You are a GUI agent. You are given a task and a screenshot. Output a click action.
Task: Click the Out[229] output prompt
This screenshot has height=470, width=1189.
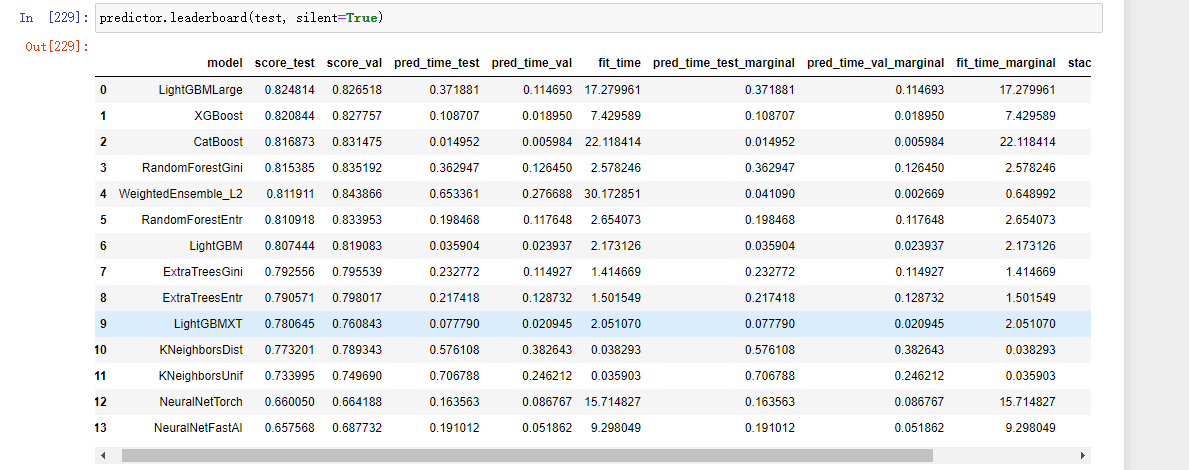[57, 47]
